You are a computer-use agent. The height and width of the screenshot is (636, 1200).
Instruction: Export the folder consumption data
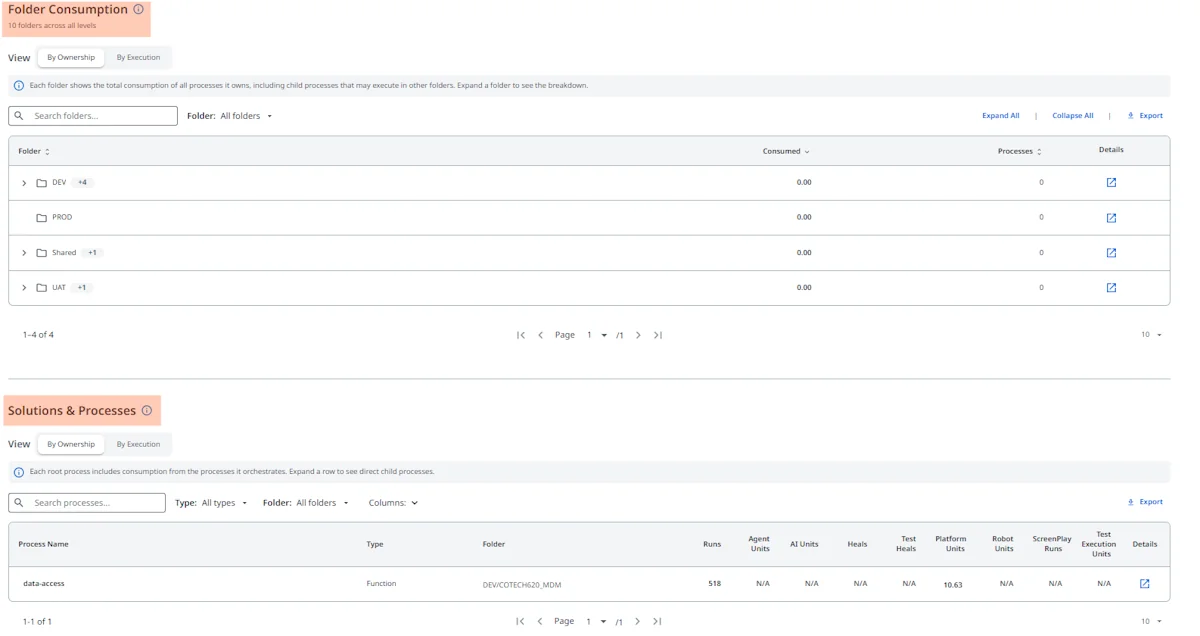(x=1145, y=116)
